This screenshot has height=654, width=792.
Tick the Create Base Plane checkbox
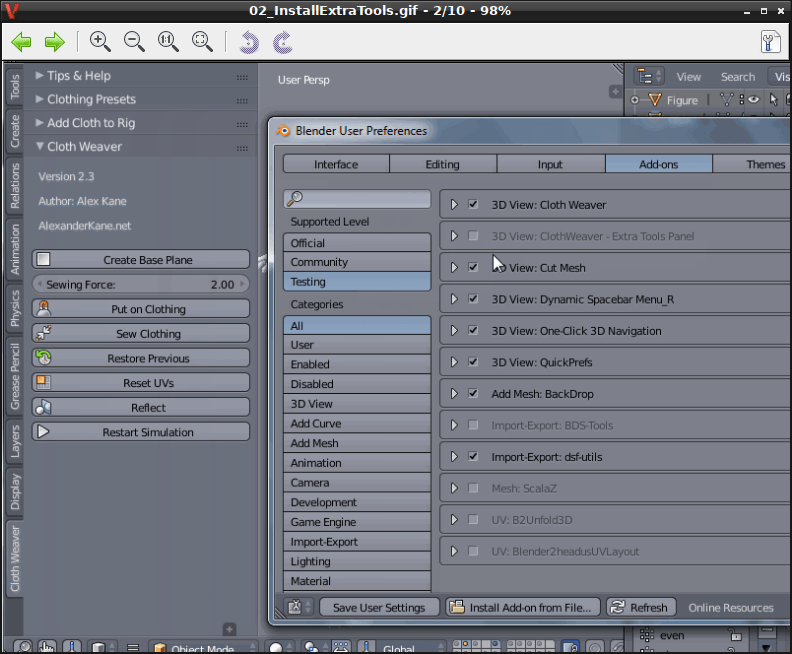(x=43, y=259)
